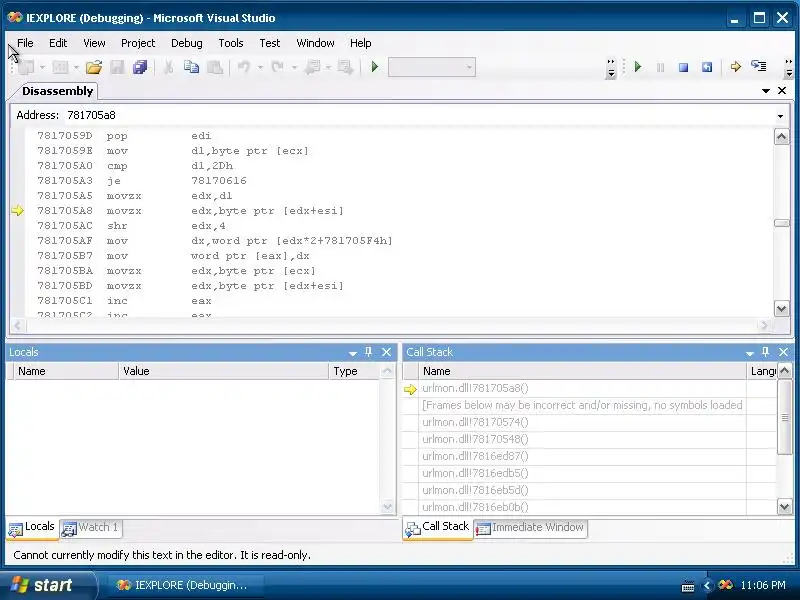The width and height of the screenshot is (800, 600).
Task: Open standard toolbar options overflow
Action: 611,68
